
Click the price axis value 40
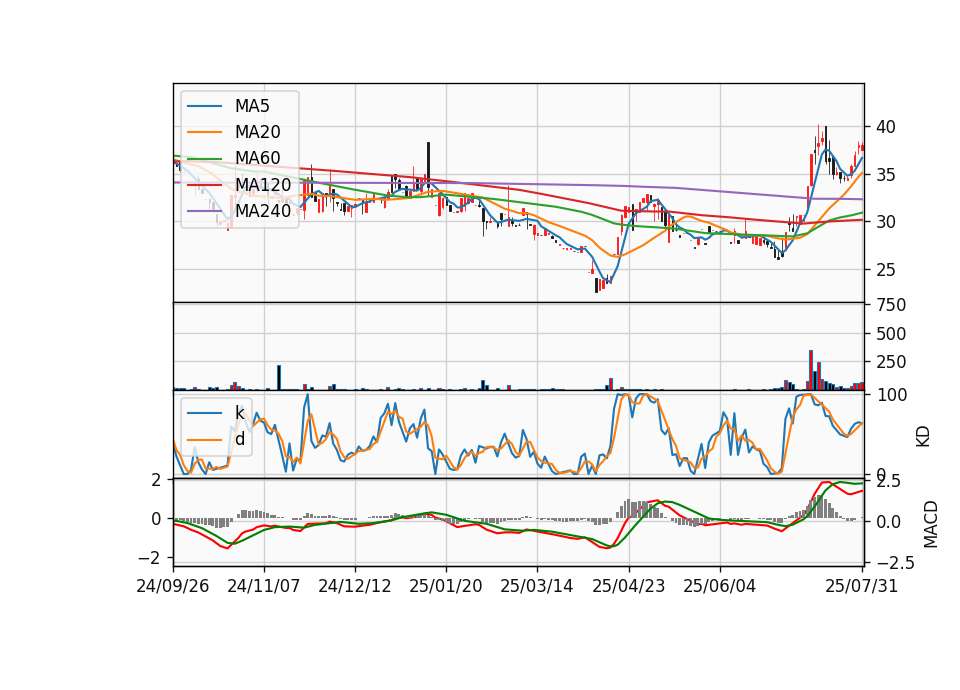886,127
